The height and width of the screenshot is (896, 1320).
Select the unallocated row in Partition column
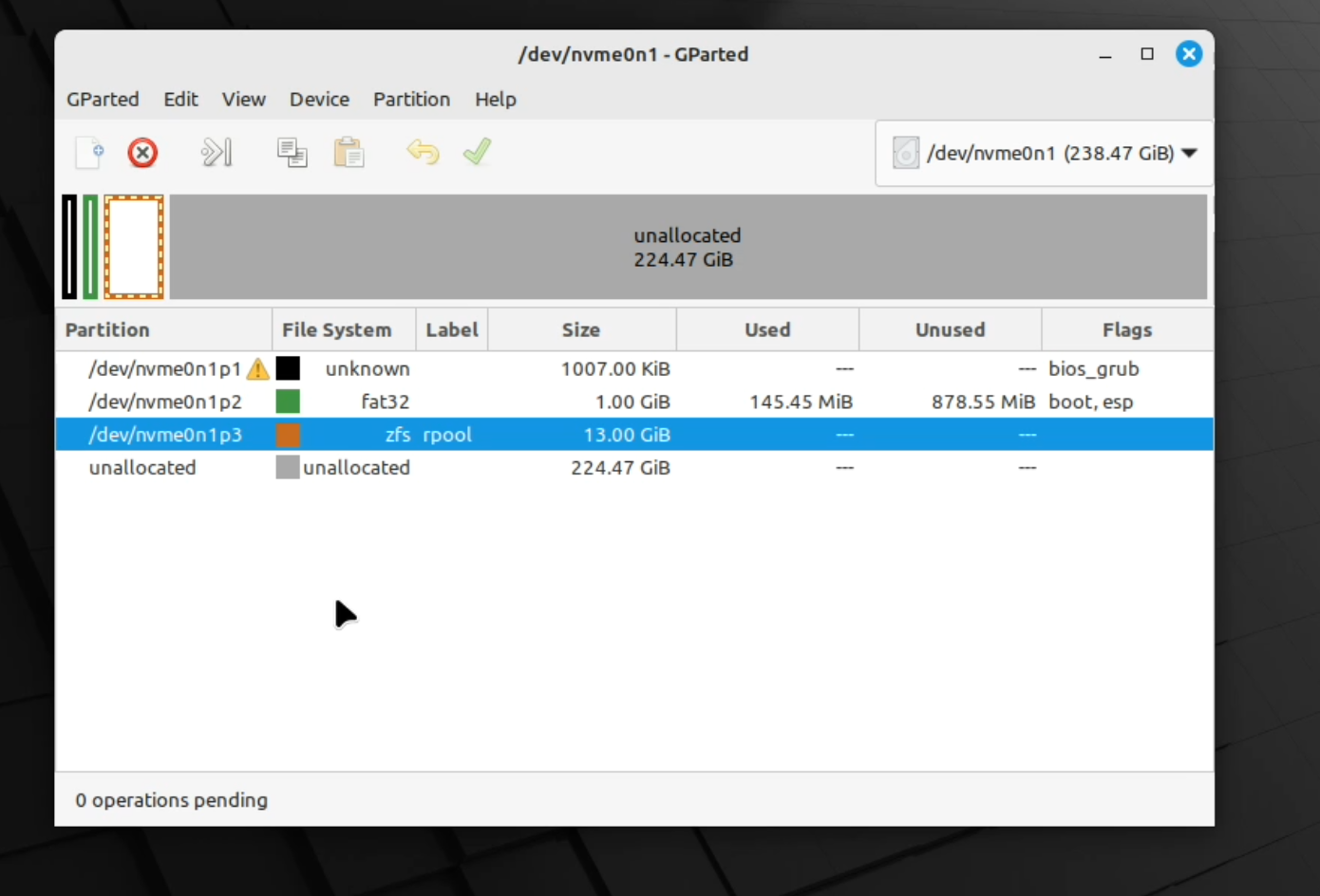[x=142, y=467]
